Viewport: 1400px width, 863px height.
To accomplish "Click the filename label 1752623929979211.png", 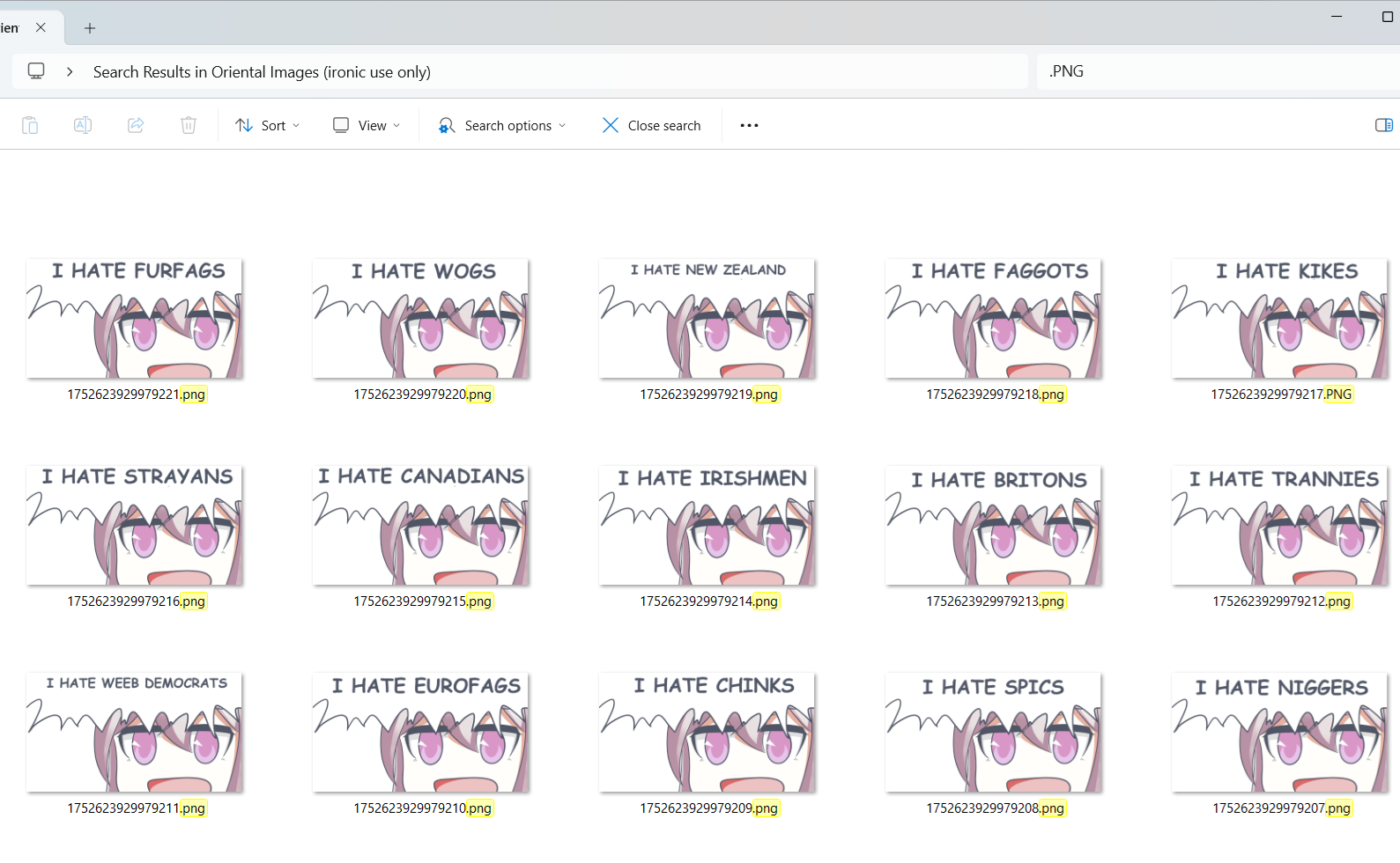I will coord(137,808).
